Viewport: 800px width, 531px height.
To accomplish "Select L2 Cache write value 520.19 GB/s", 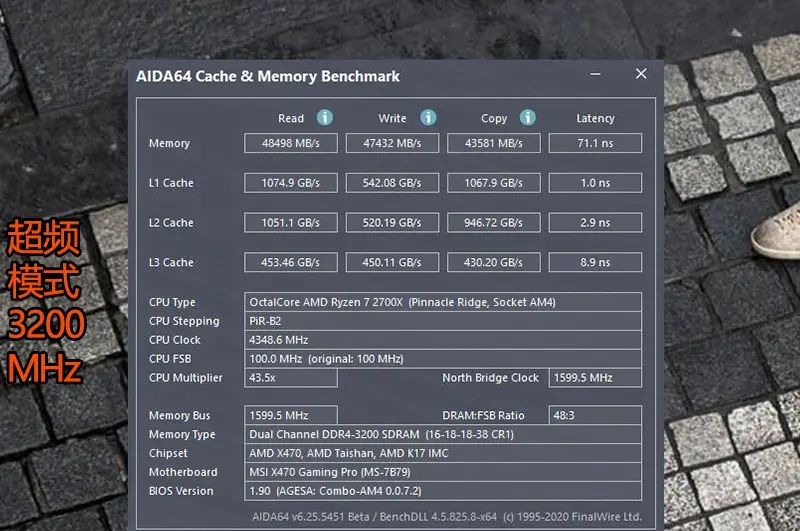I will pyautogui.click(x=392, y=223).
